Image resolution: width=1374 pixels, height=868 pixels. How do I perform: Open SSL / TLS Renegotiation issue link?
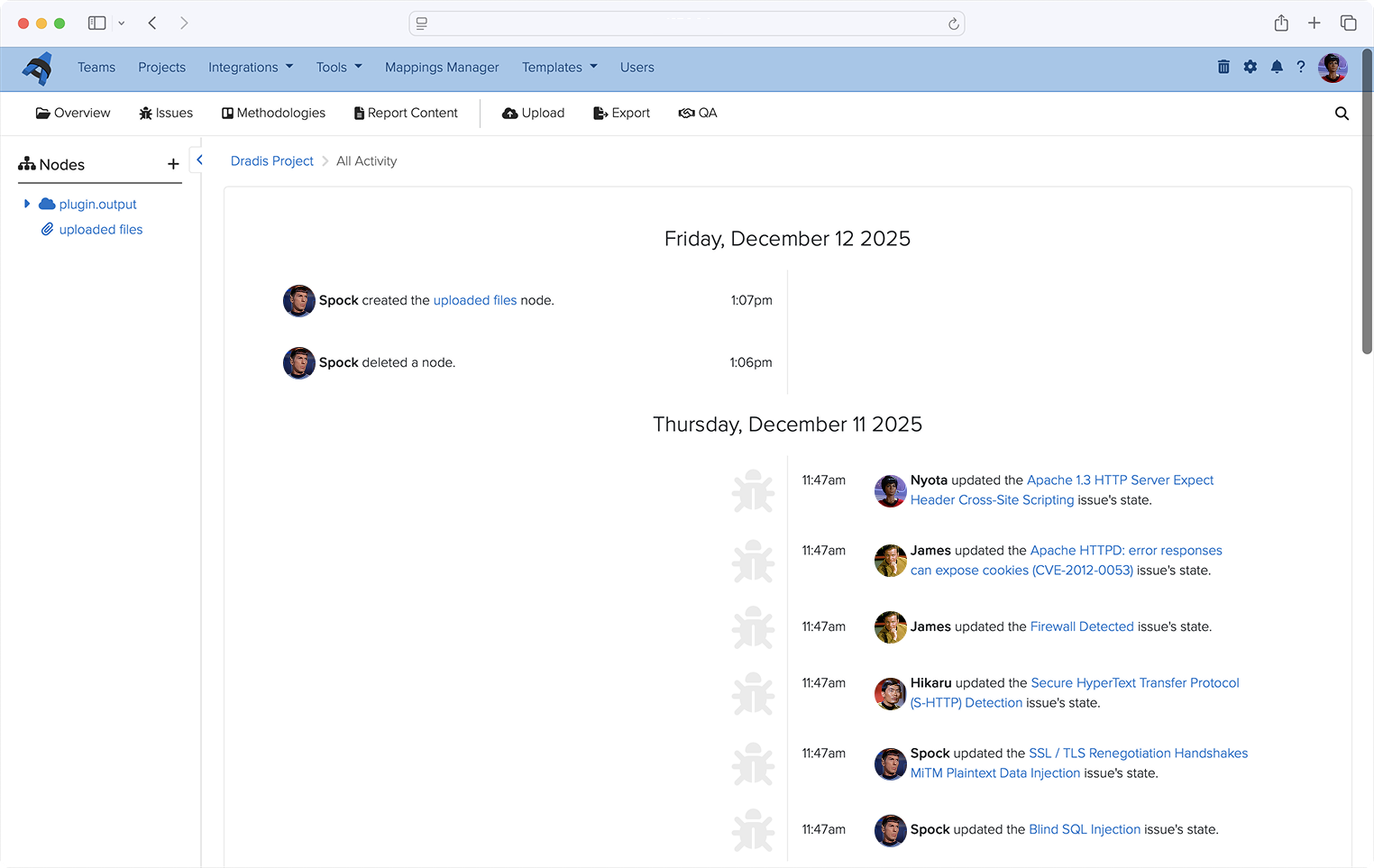coord(1079,763)
